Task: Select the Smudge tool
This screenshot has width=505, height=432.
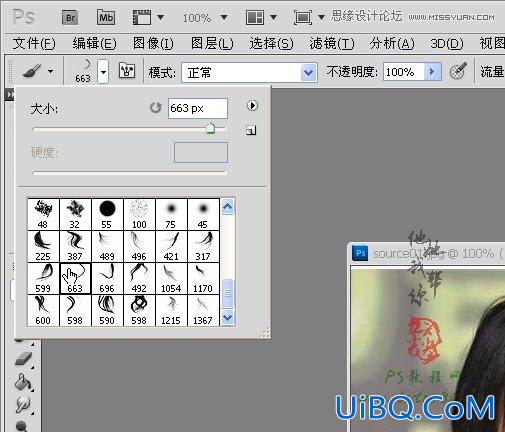Action: coord(24,405)
